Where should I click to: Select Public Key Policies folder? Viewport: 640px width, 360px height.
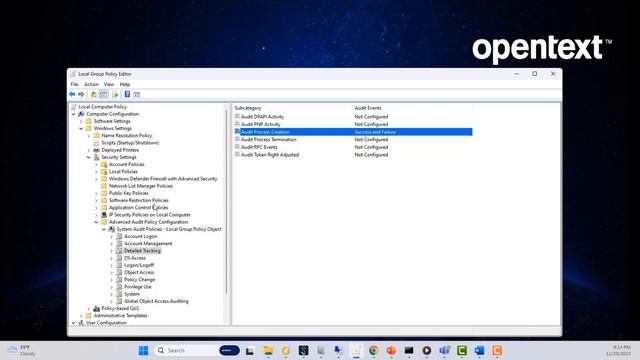(129, 193)
